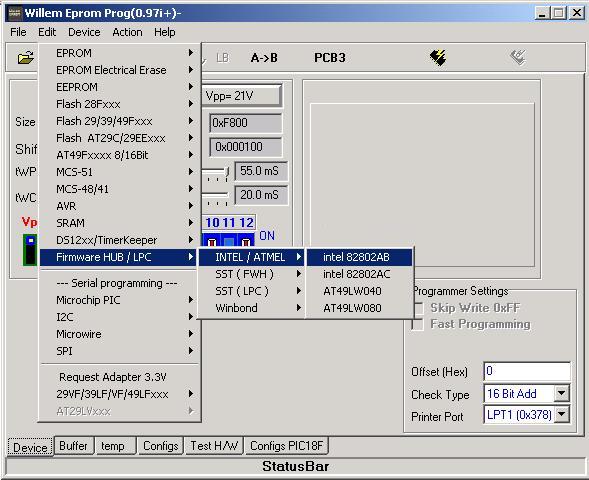Toggle Skip Write 0xFF checkbox
Viewport: 589px width, 480px height.
tap(418, 308)
